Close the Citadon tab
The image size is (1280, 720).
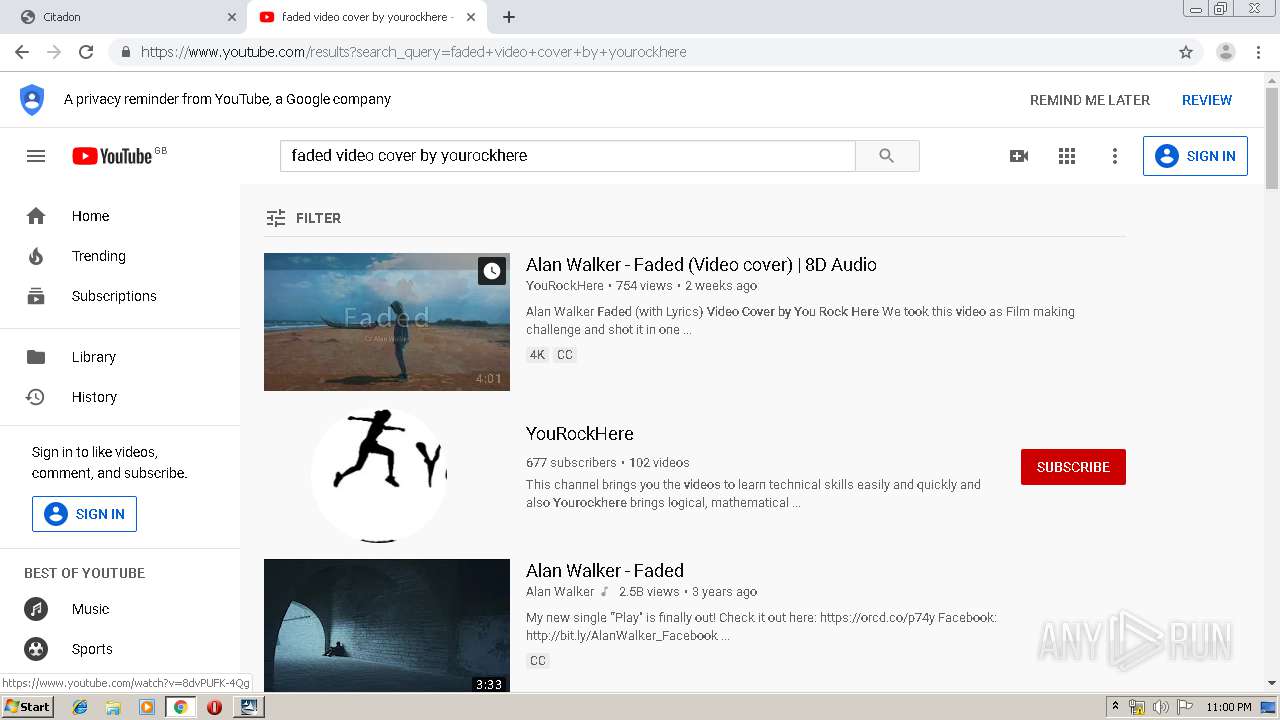(x=232, y=17)
